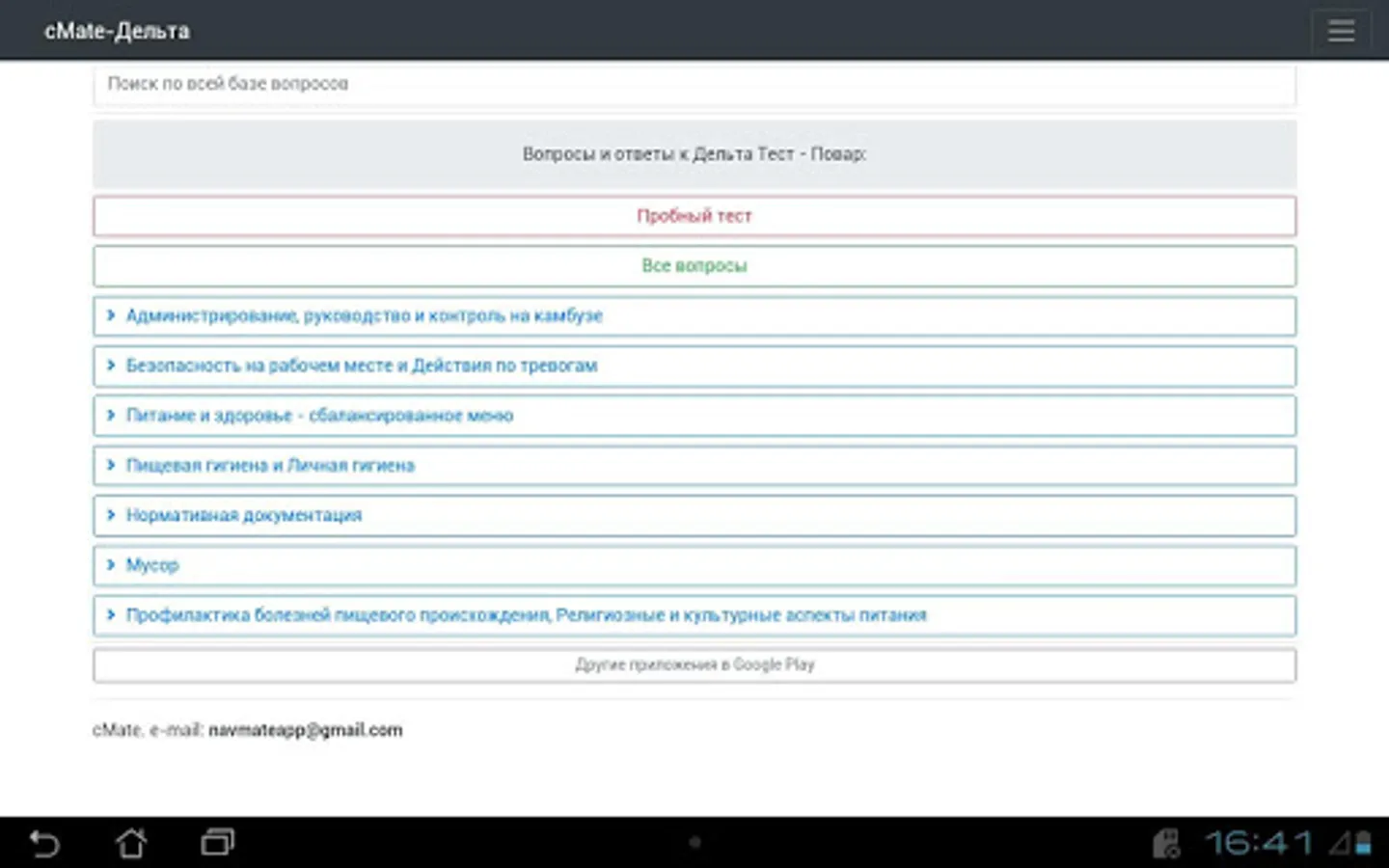
Task: Expand Профилактика болезней пищевого происхождения section
Action: [694, 615]
